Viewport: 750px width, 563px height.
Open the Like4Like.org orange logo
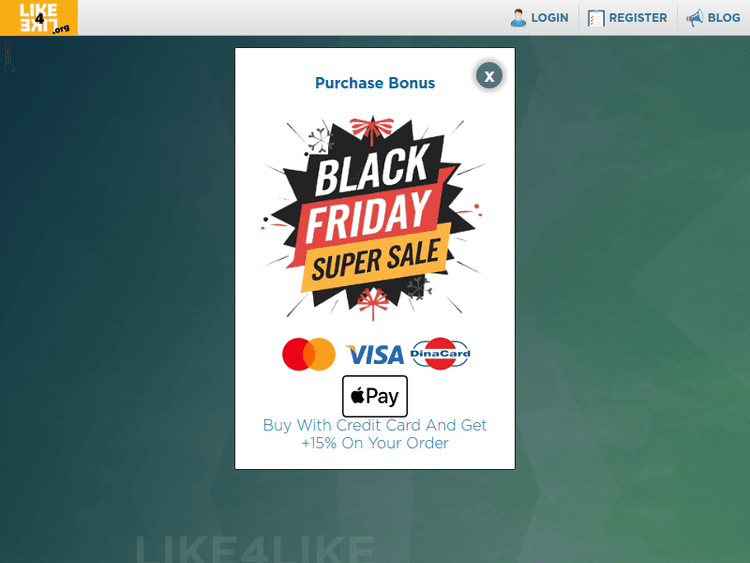(x=39, y=18)
